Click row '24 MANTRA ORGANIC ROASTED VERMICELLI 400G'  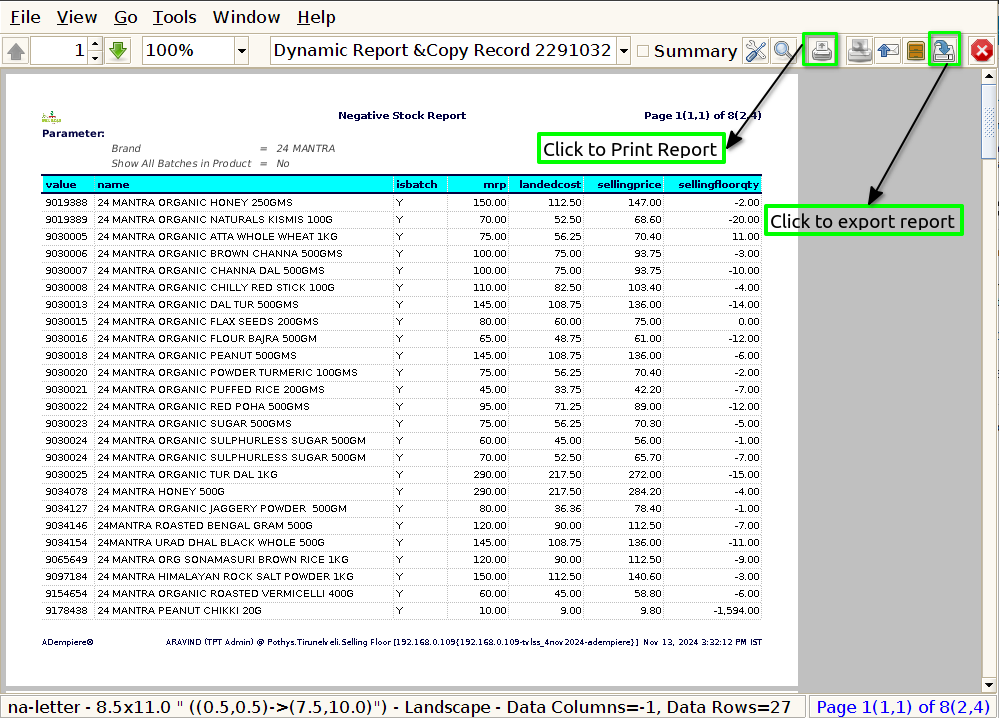[x=401, y=594]
